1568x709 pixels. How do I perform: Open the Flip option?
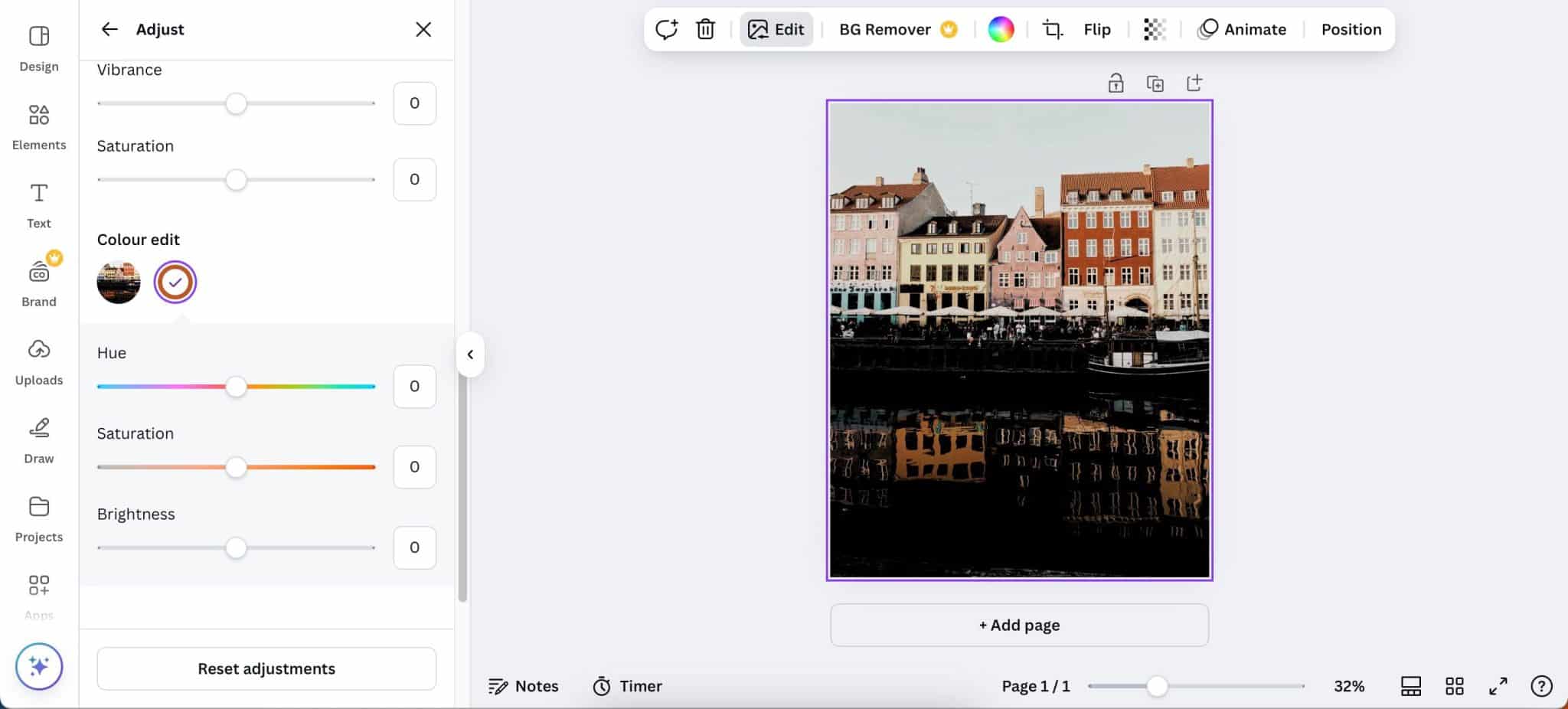[x=1097, y=29]
